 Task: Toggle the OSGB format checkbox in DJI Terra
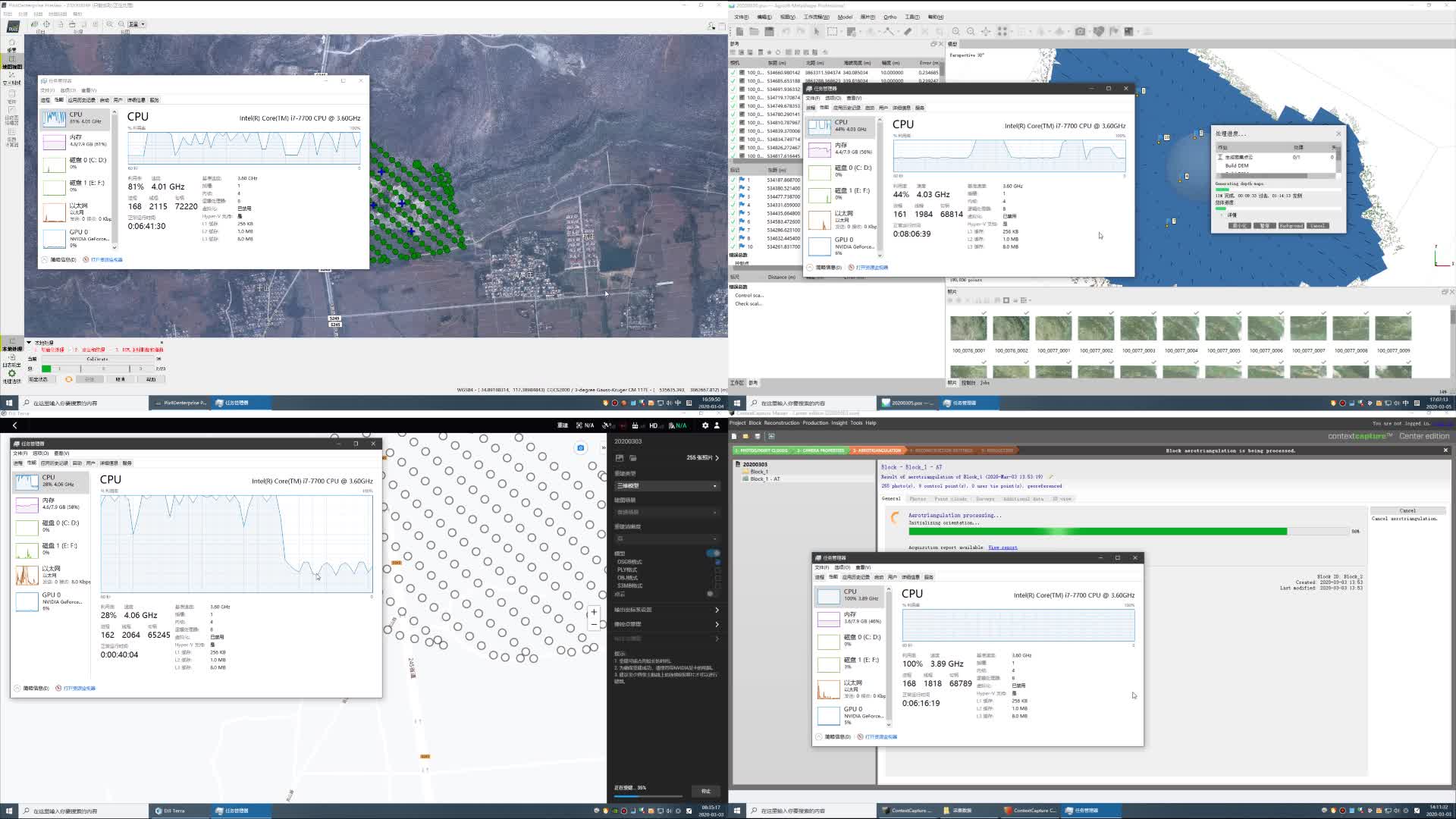pyautogui.click(x=717, y=562)
